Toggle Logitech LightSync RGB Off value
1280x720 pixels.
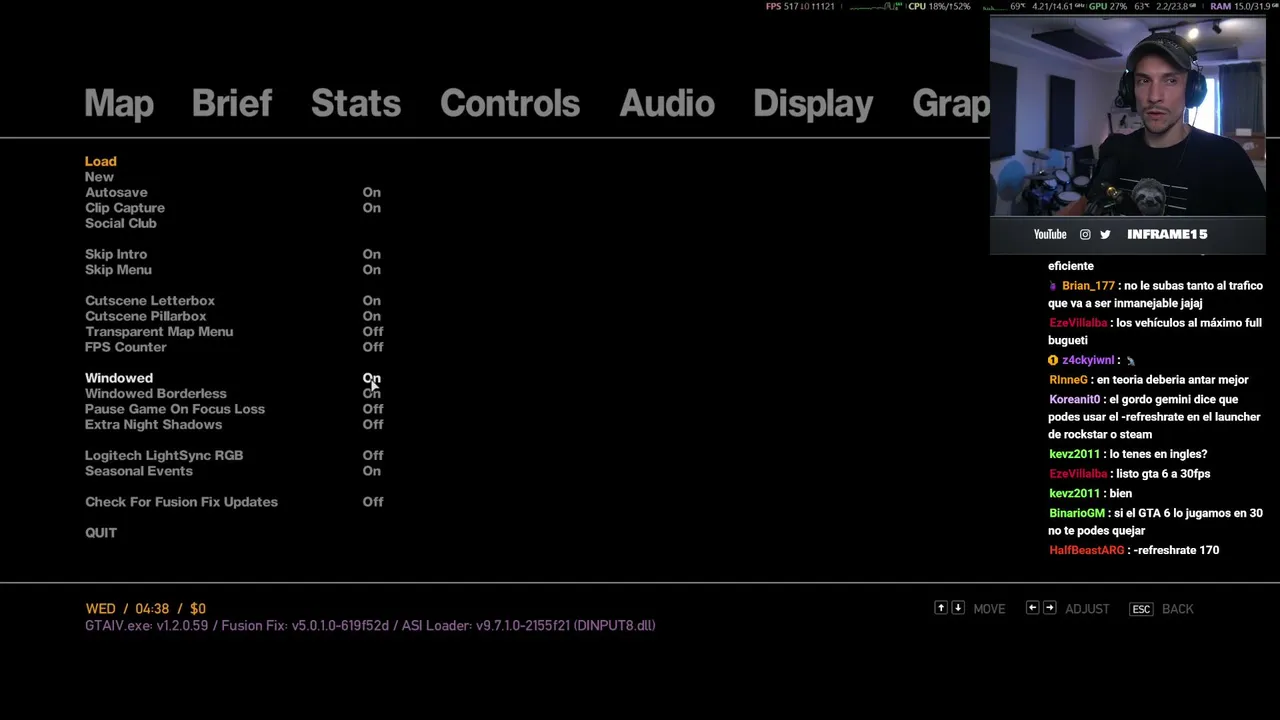point(373,455)
